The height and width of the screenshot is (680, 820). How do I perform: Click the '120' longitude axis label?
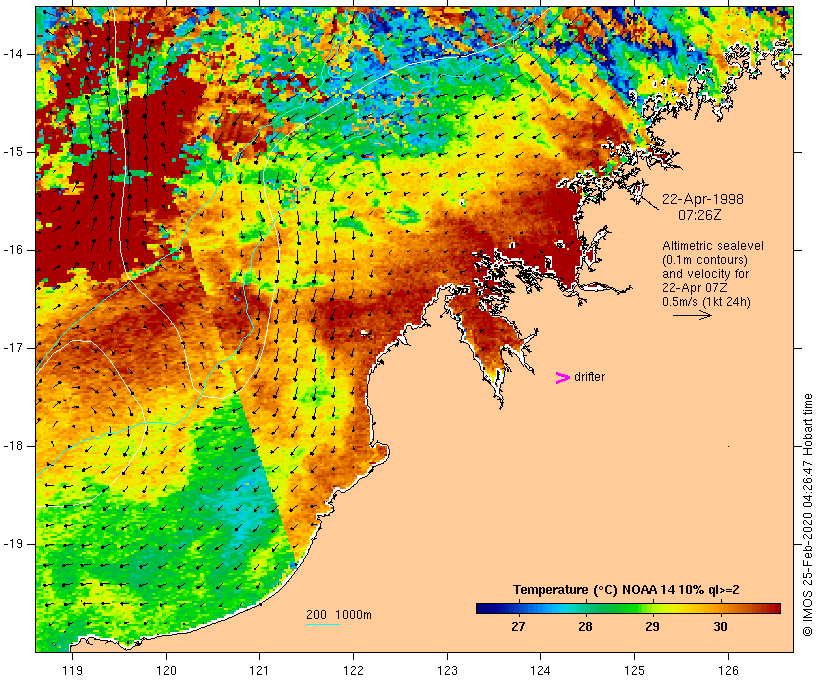(166, 670)
